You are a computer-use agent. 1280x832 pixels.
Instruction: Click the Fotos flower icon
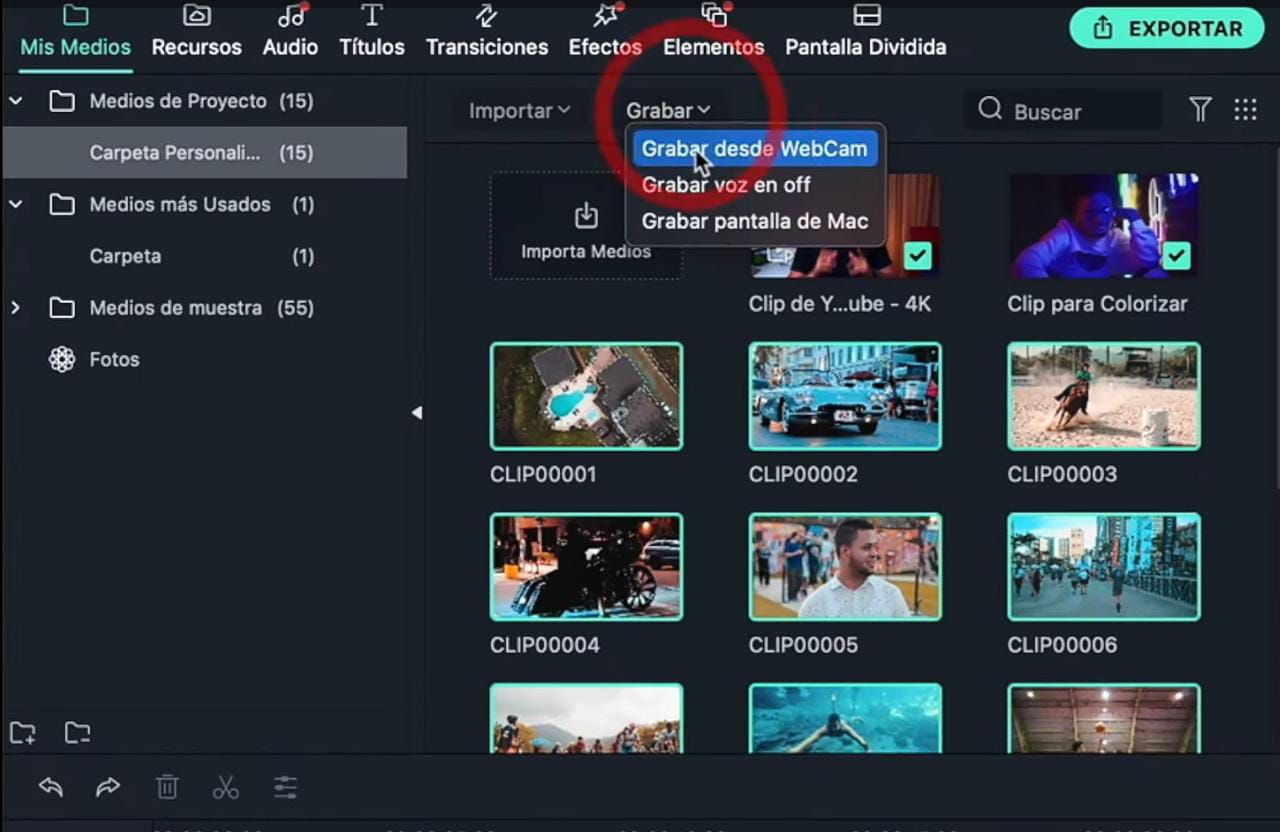tap(62, 359)
